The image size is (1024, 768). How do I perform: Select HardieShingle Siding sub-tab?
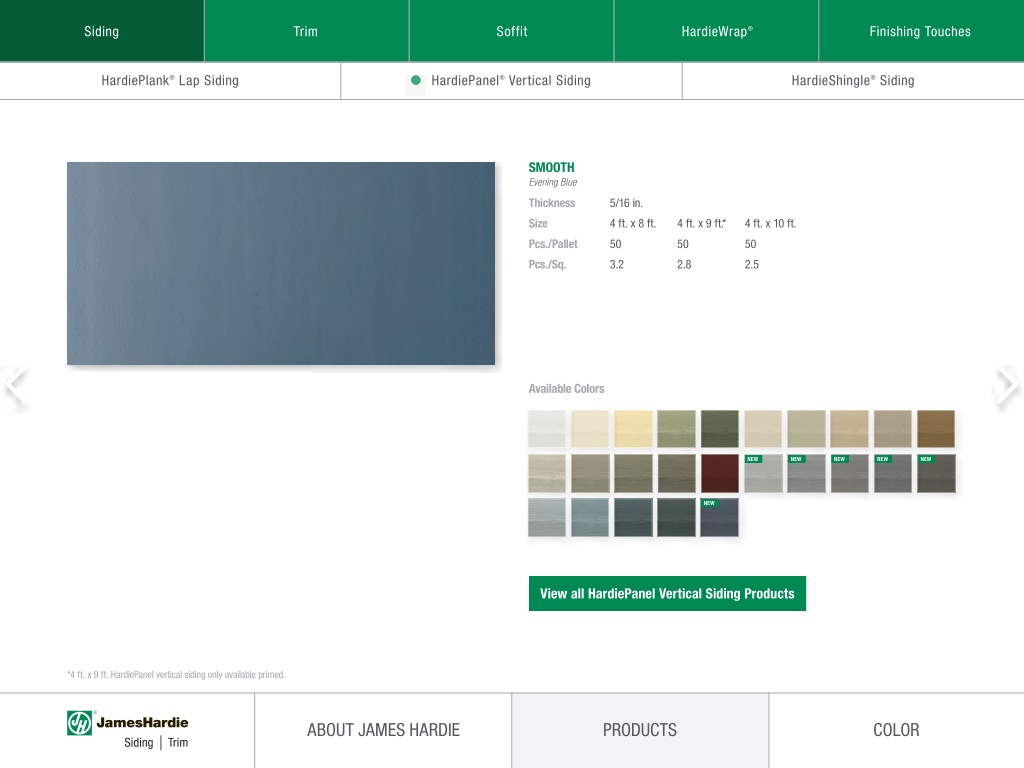click(x=853, y=81)
